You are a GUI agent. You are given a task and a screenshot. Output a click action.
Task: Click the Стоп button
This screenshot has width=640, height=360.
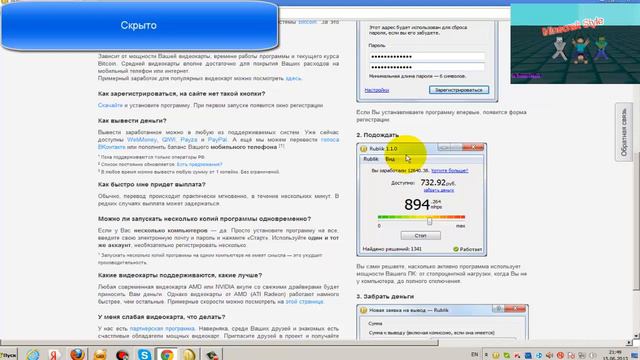(x=420, y=236)
